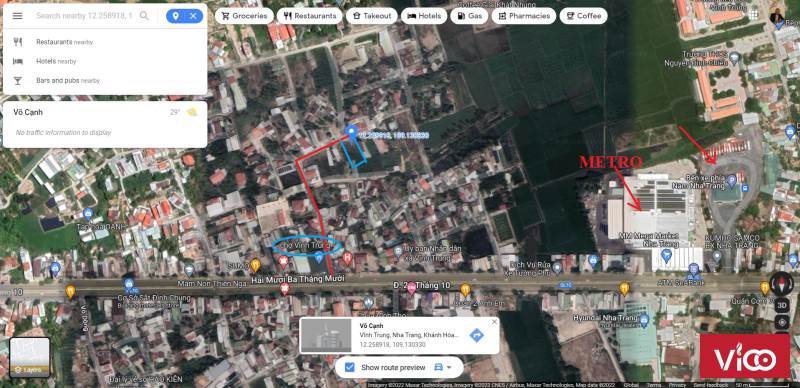Click the blue directions arrow icon

[x=477, y=335]
